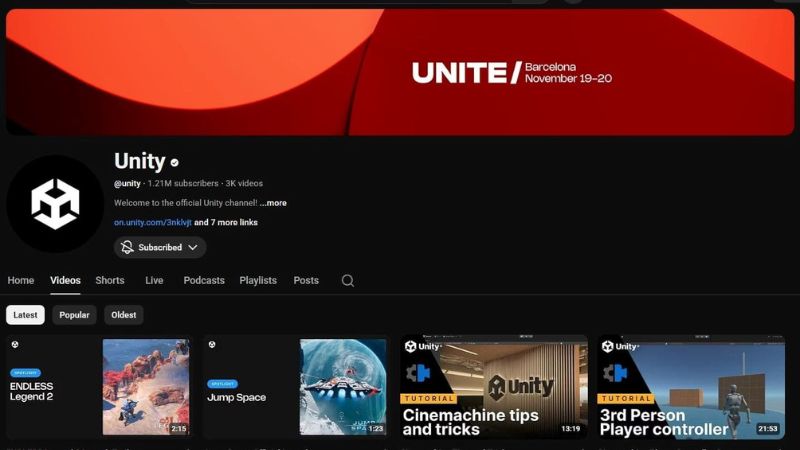Select the Latest sort chip

[26, 315]
